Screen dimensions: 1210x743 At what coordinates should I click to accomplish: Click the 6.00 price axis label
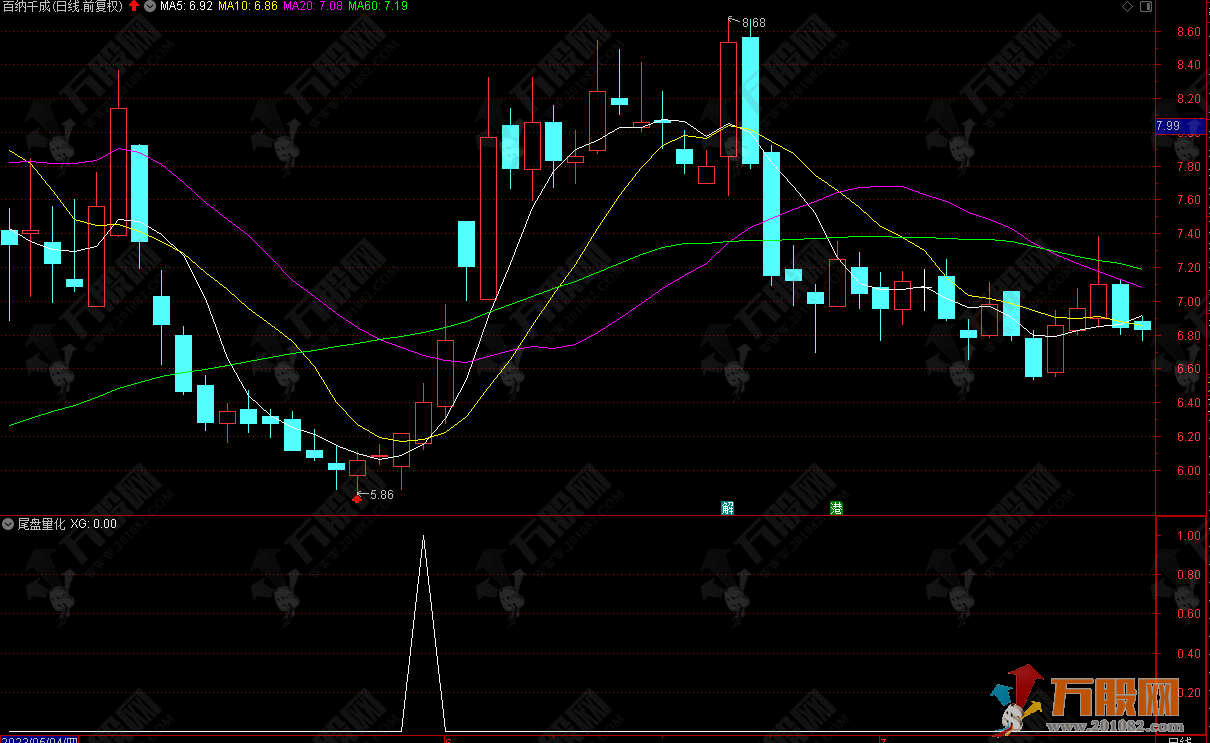click(1189, 471)
